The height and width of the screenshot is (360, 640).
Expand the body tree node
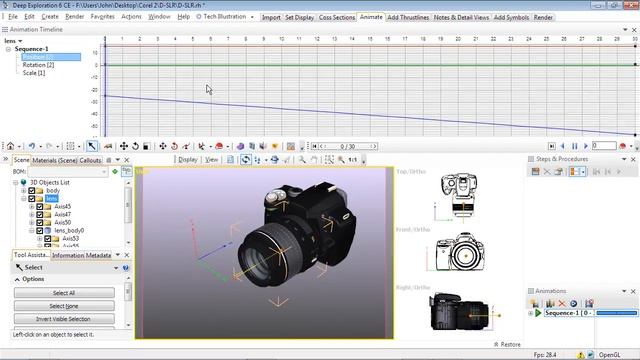pyautogui.click(x=24, y=191)
